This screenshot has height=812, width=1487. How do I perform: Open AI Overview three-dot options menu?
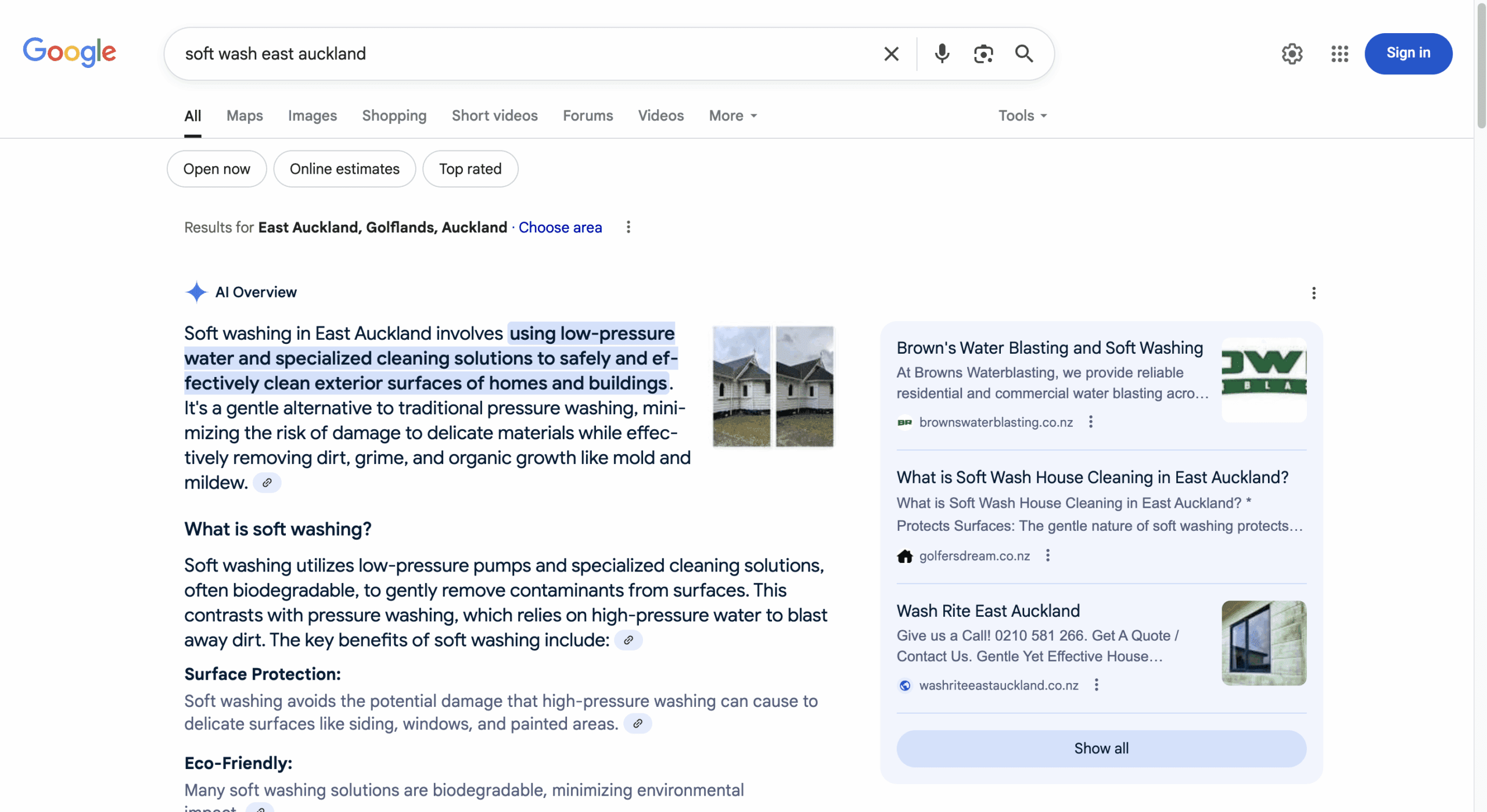pyautogui.click(x=1313, y=293)
